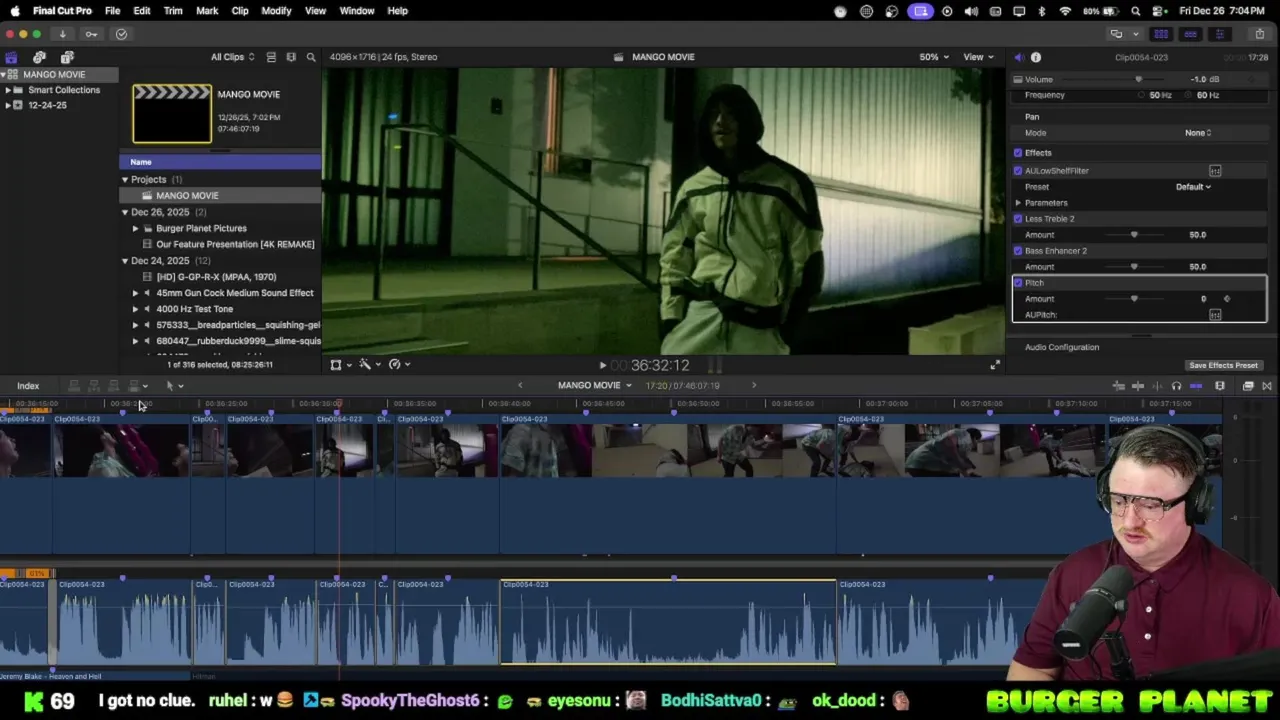
Task: Open the Effects browser icon
Action: (x=1248, y=386)
